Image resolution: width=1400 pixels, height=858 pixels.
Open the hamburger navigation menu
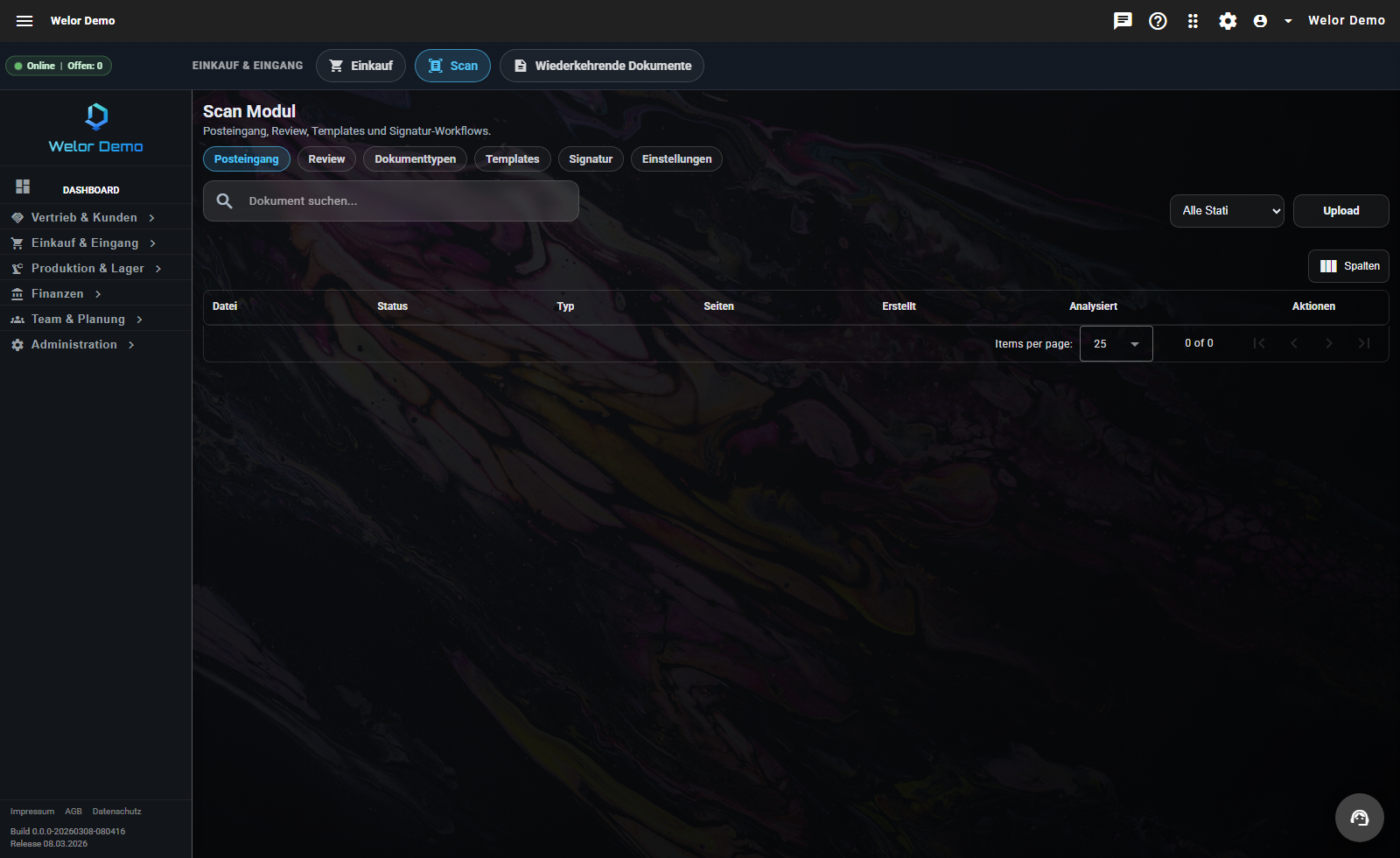click(24, 21)
